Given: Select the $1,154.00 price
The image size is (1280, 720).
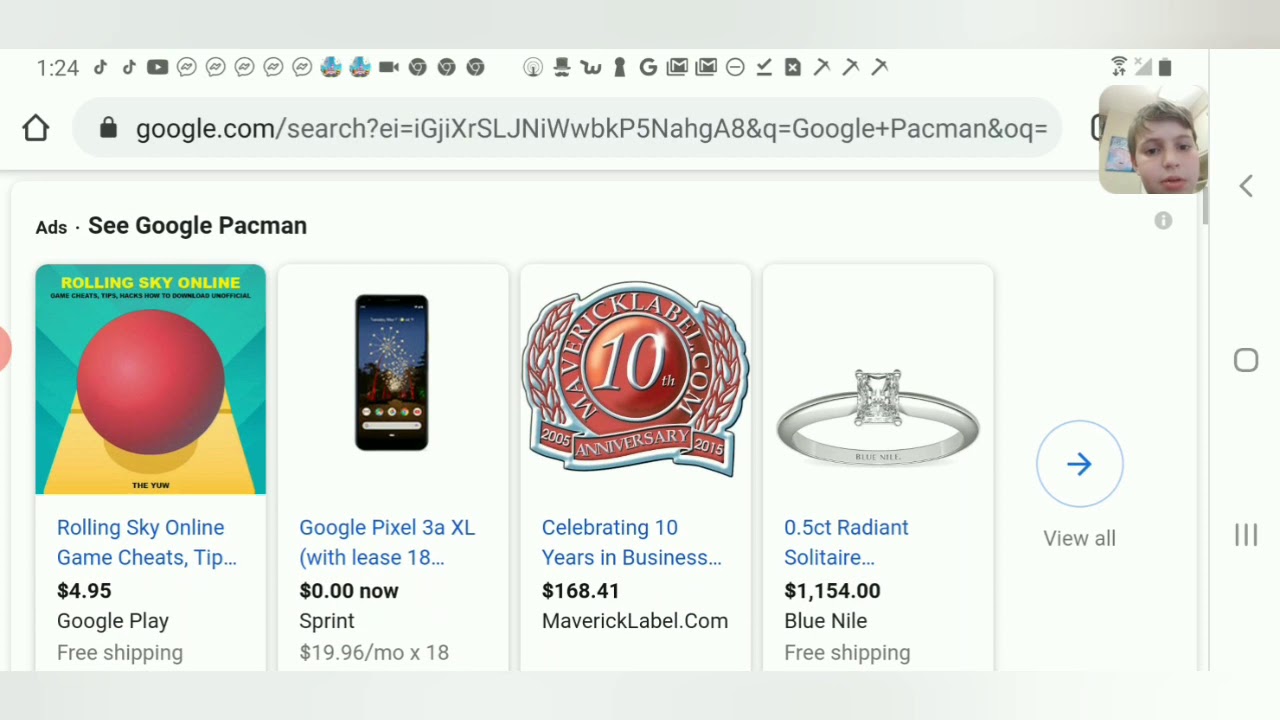Looking at the screenshot, I should tap(832, 591).
